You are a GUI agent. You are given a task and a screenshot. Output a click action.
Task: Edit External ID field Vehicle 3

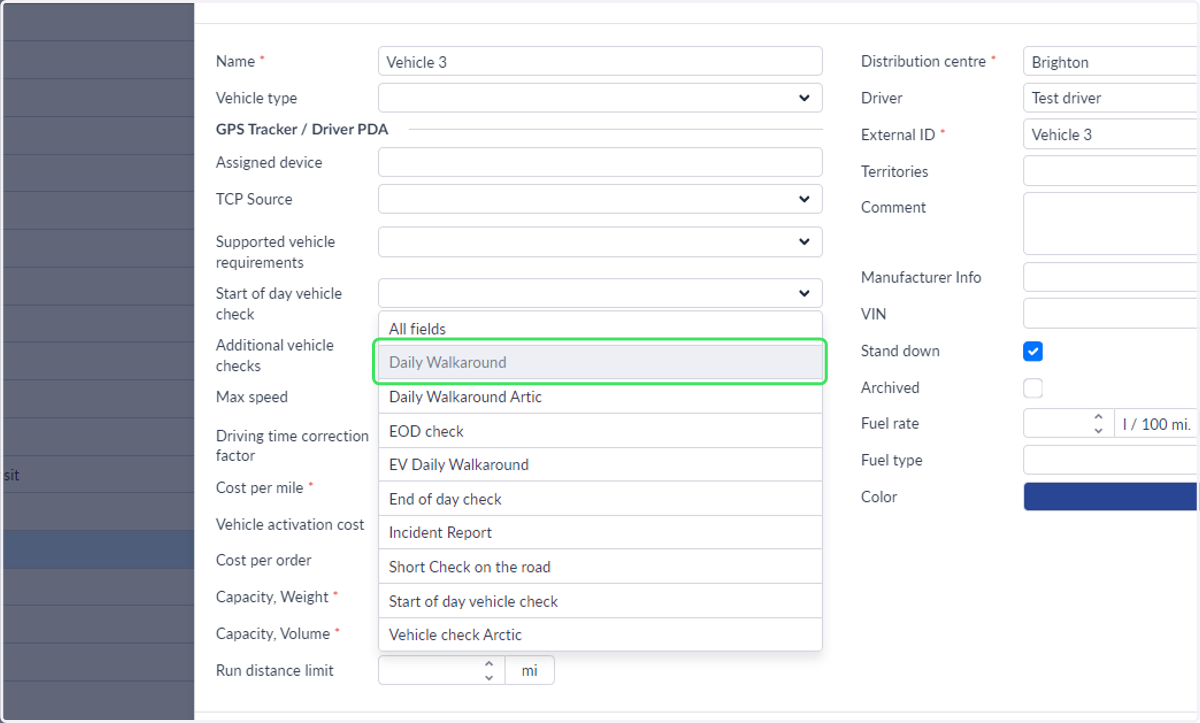tap(1111, 134)
